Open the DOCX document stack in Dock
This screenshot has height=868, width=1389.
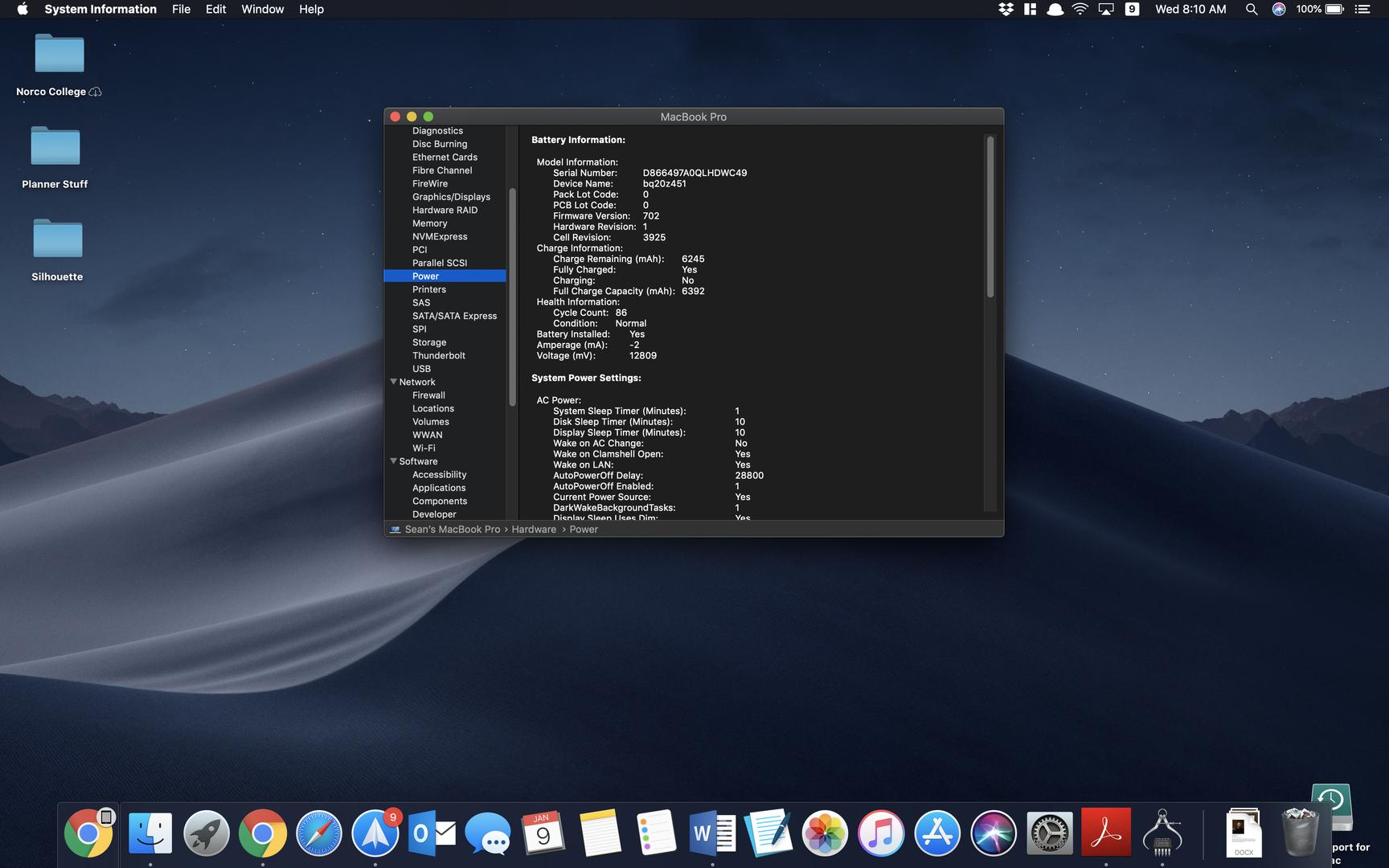click(1244, 833)
